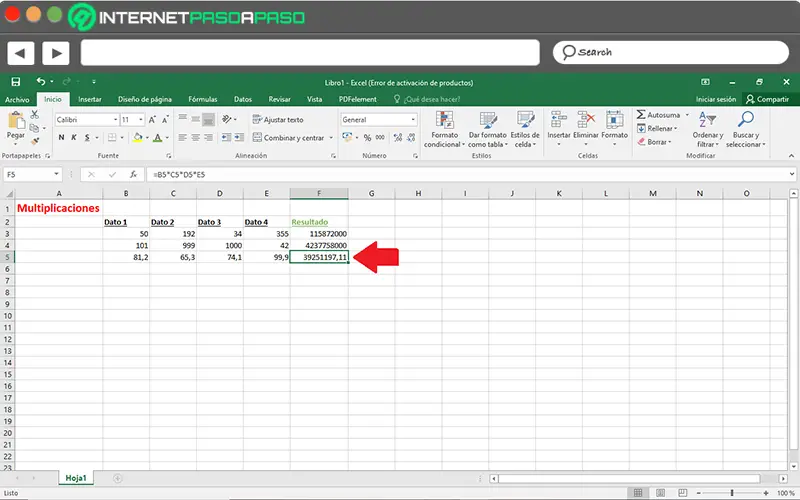Switch to the Fórmulas tab
The width and height of the screenshot is (800, 500).
point(203,99)
